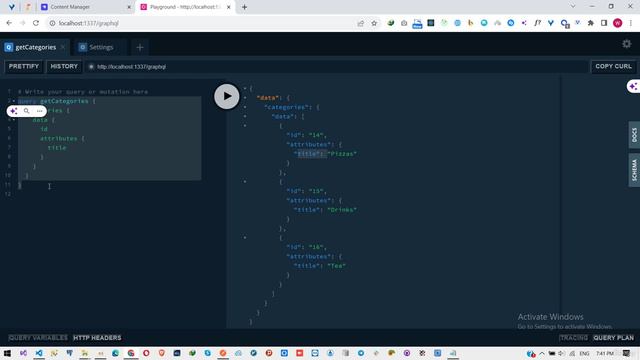The height and width of the screenshot is (360, 640).
Task: Click the PRETTIFY button
Action: tap(24, 67)
